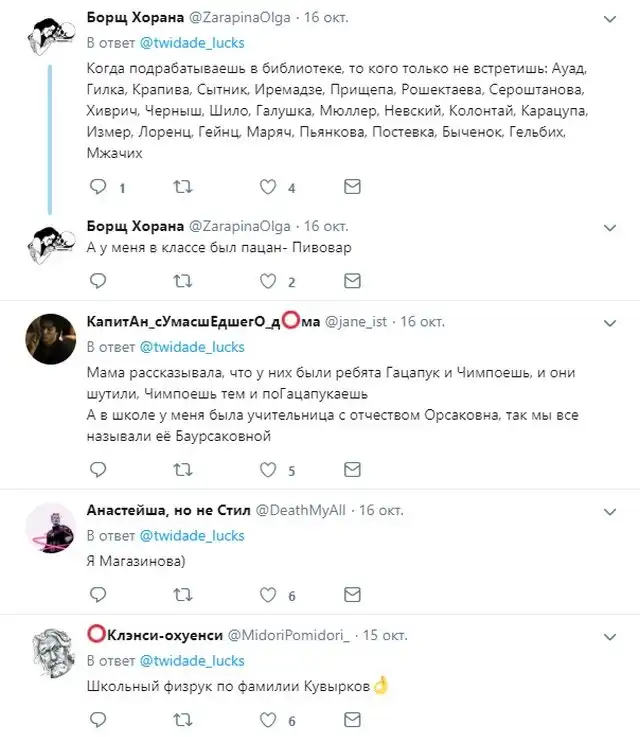640x737 pixels.
Task: Like the Гацапук и Чимпоешь tweet
Action: click(x=268, y=470)
